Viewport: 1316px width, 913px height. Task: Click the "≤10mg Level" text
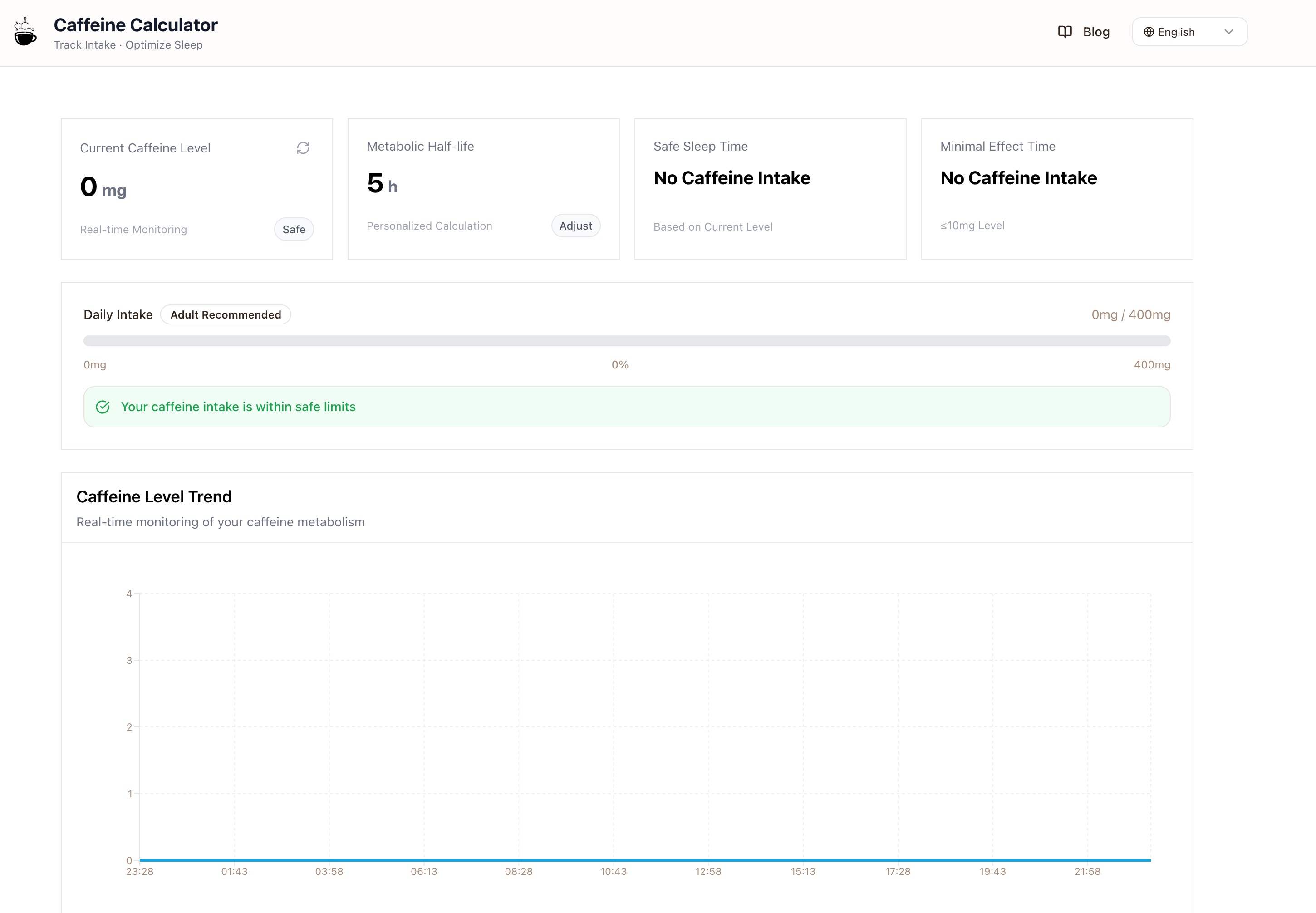click(972, 226)
